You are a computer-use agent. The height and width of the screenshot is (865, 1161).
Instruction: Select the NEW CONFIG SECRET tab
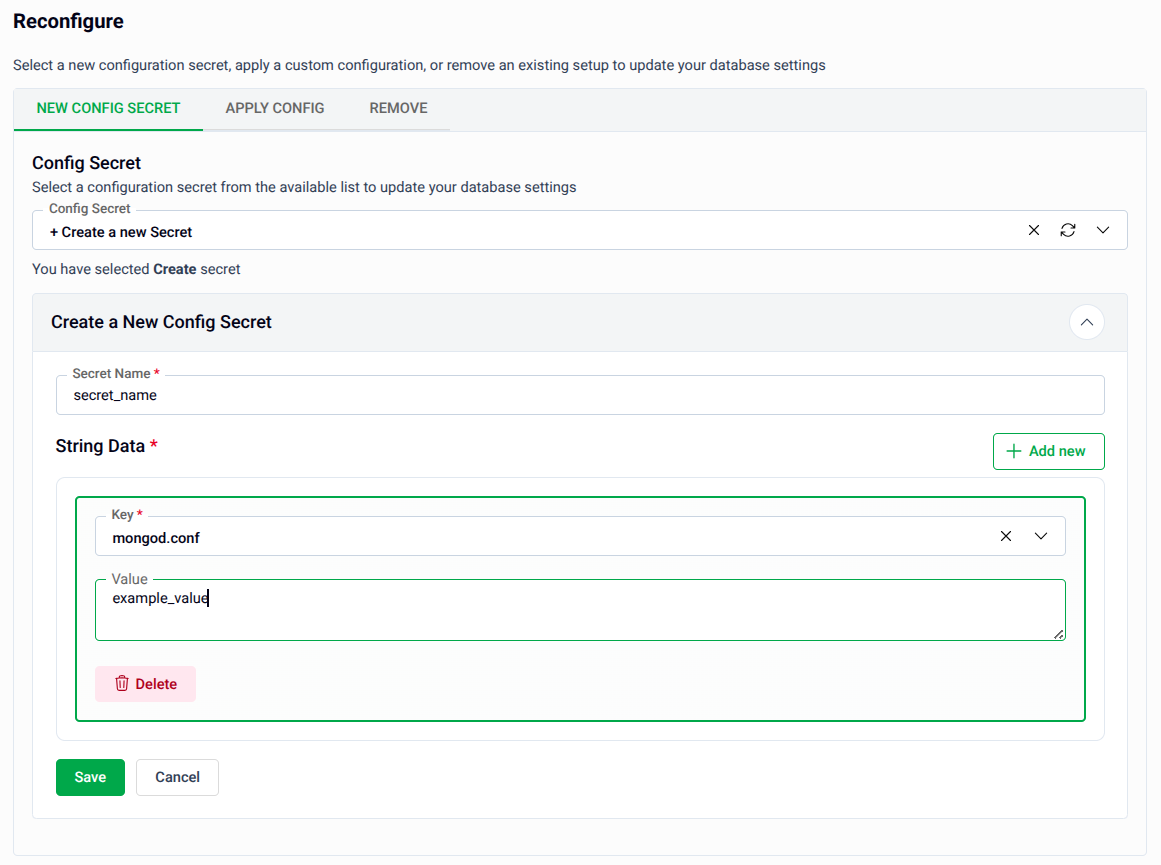(x=107, y=108)
